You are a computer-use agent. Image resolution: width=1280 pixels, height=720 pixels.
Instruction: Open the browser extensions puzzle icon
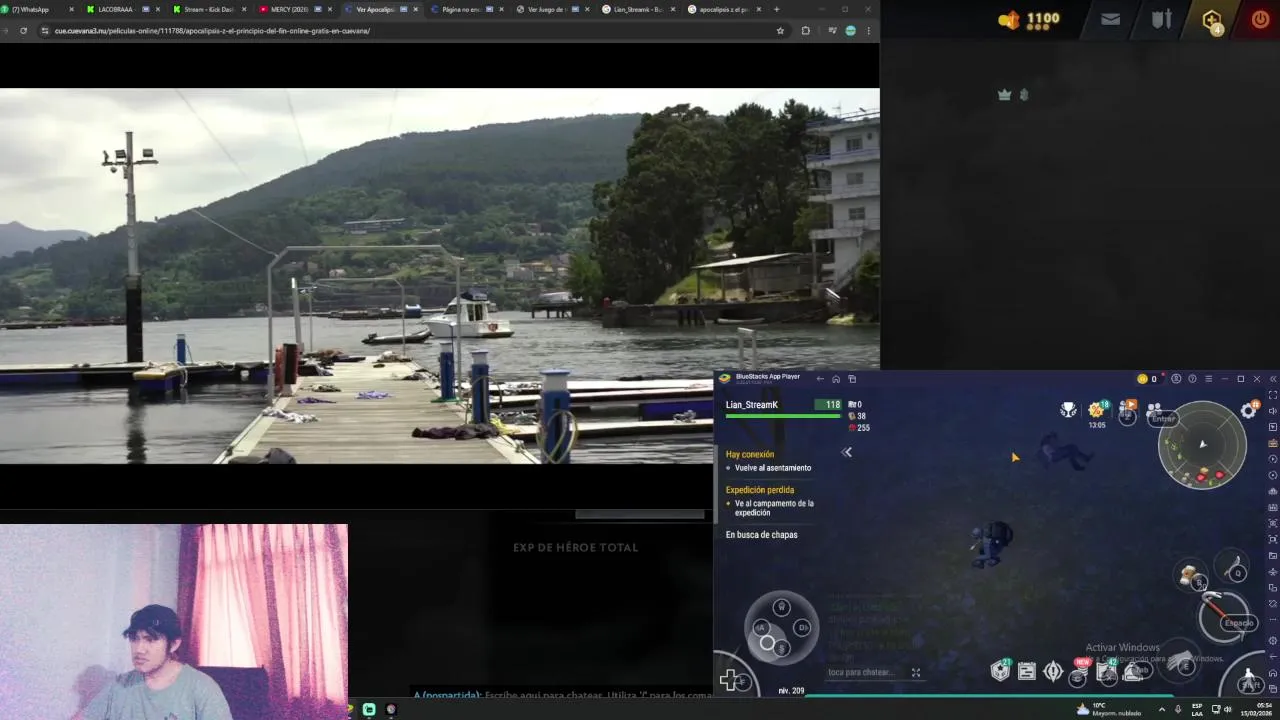point(805,31)
